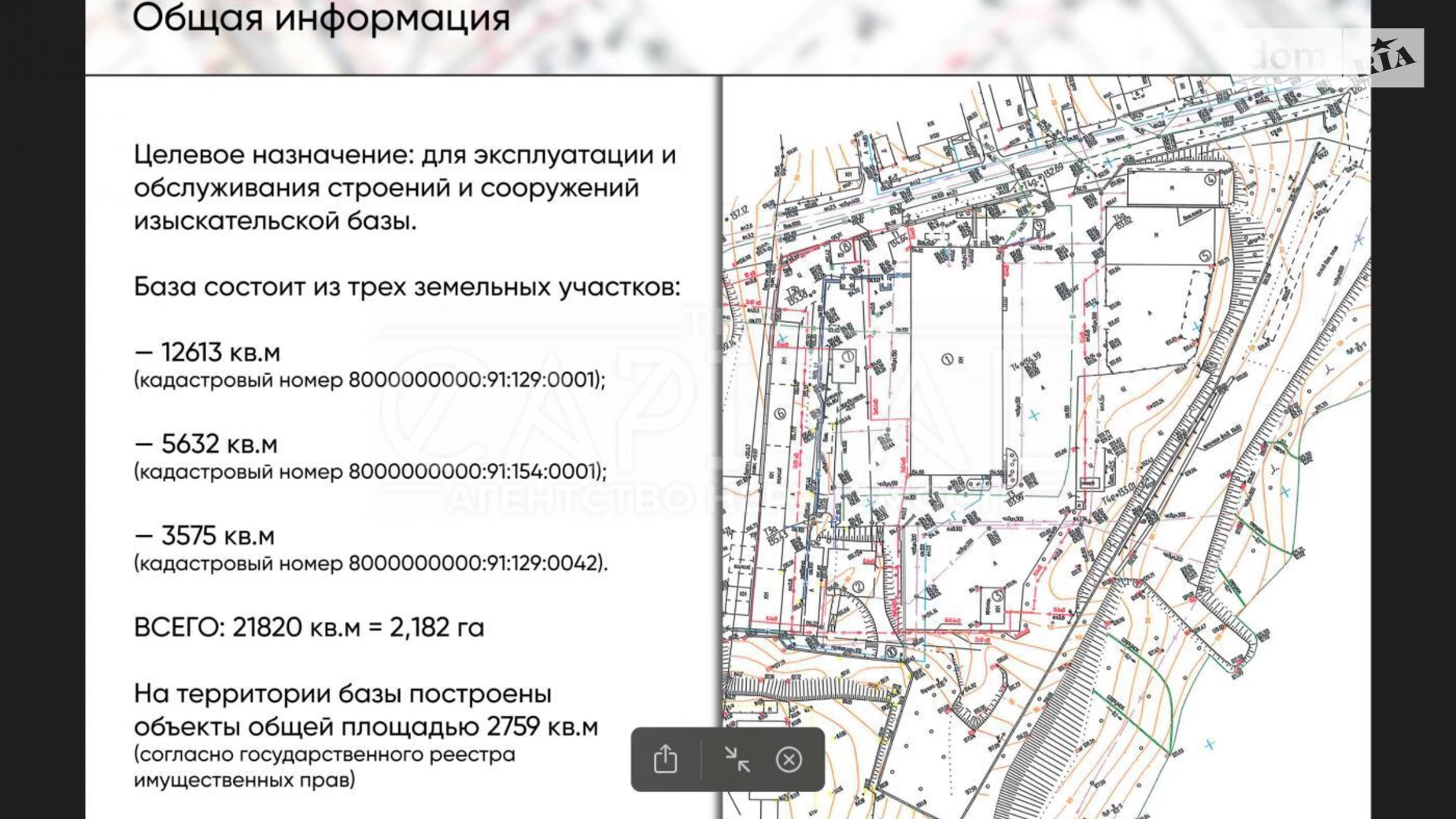Viewport: 1456px width, 819px height.
Task: Click the line "На территории базы построены"
Action: pos(342,694)
